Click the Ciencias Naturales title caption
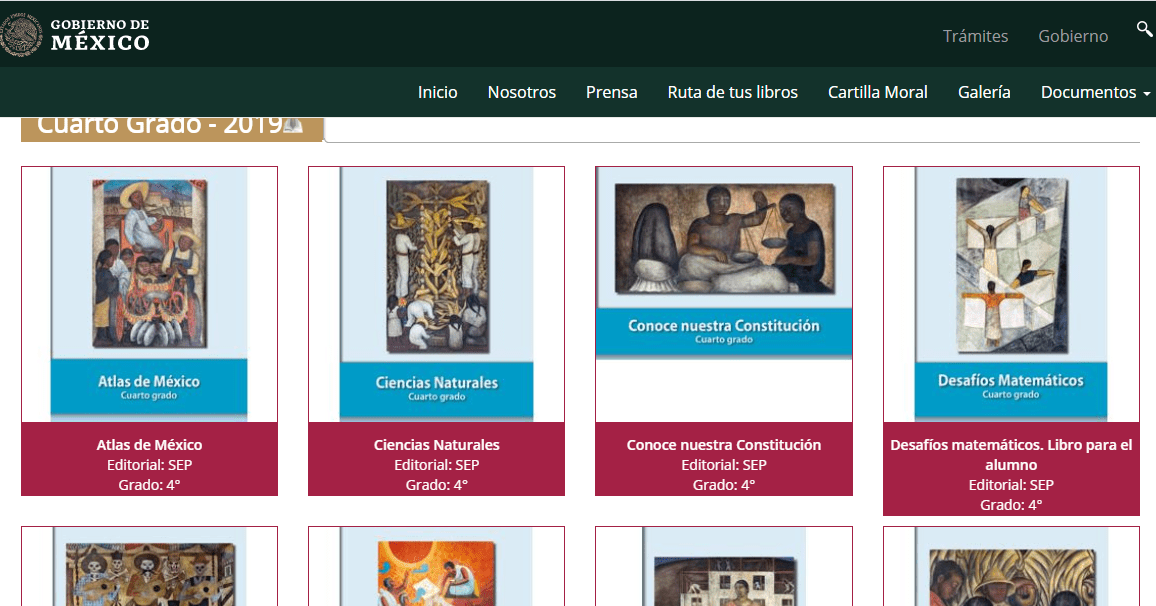 [x=436, y=445]
